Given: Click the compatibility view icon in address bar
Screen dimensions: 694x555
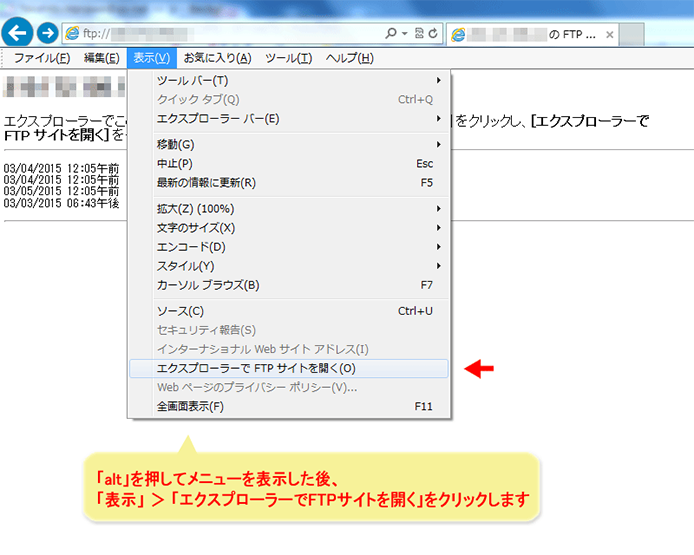Looking at the screenshot, I should (x=418, y=33).
